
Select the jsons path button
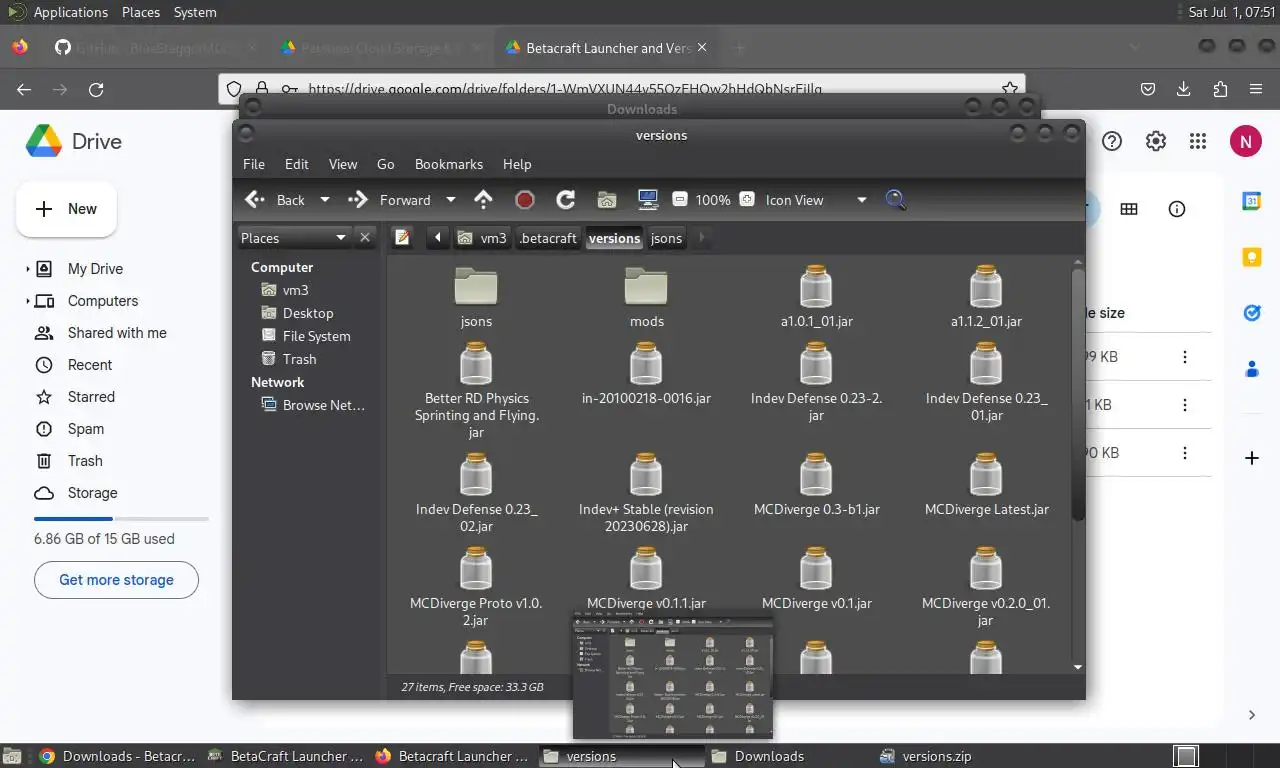(x=666, y=238)
